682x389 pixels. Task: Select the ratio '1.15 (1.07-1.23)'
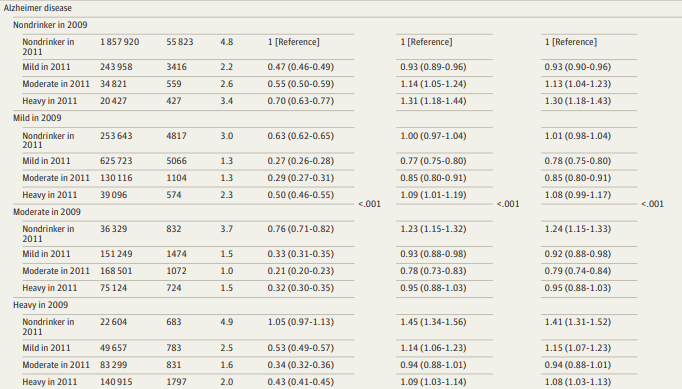[578, 348]
